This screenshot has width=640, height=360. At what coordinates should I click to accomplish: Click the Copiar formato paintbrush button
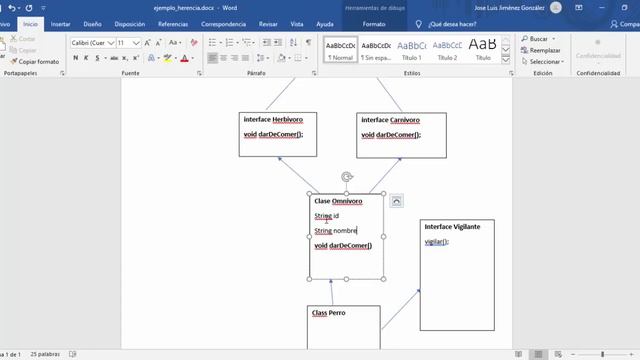pos(35,62)
